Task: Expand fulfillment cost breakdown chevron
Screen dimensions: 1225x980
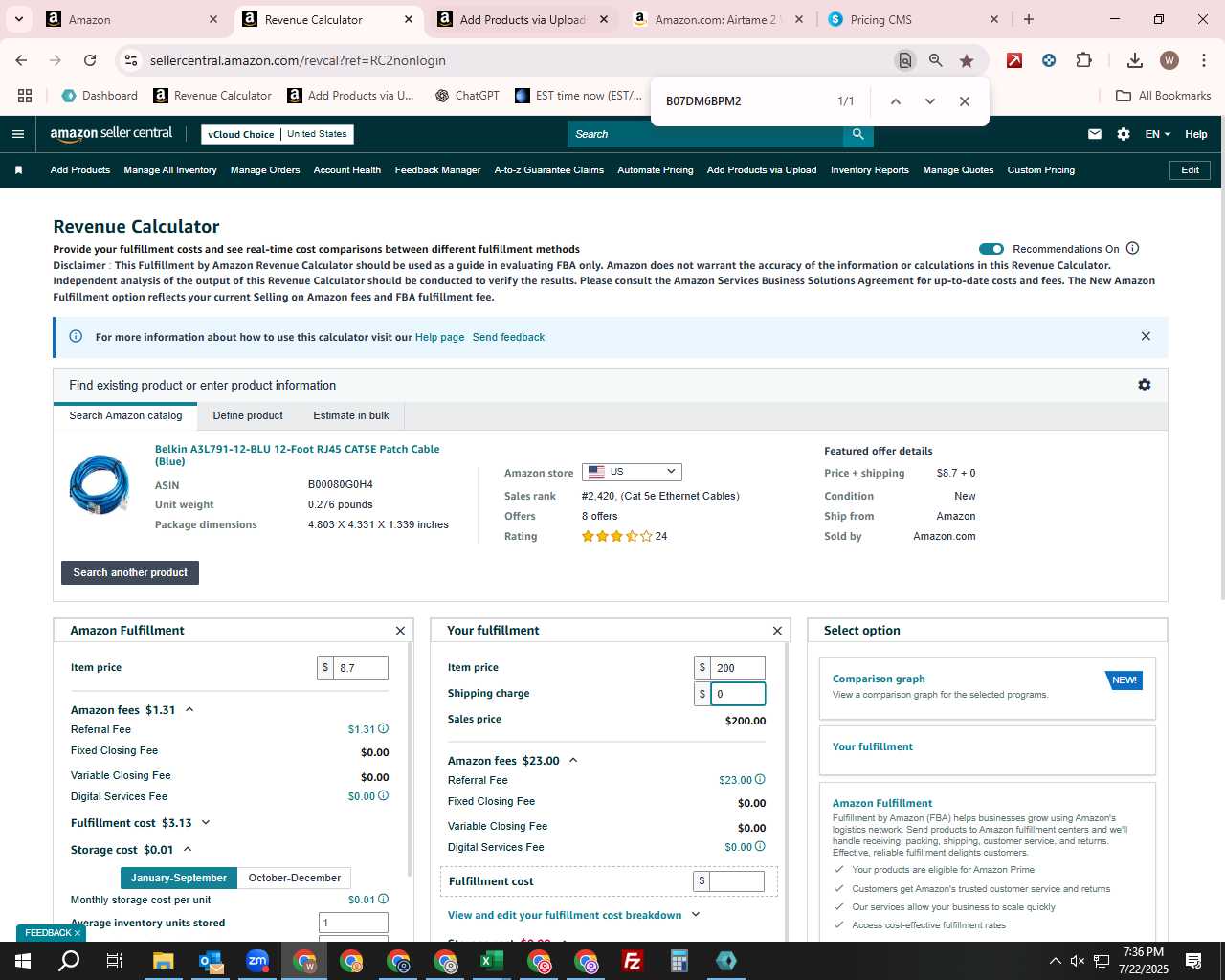Action: coord(696,915)
